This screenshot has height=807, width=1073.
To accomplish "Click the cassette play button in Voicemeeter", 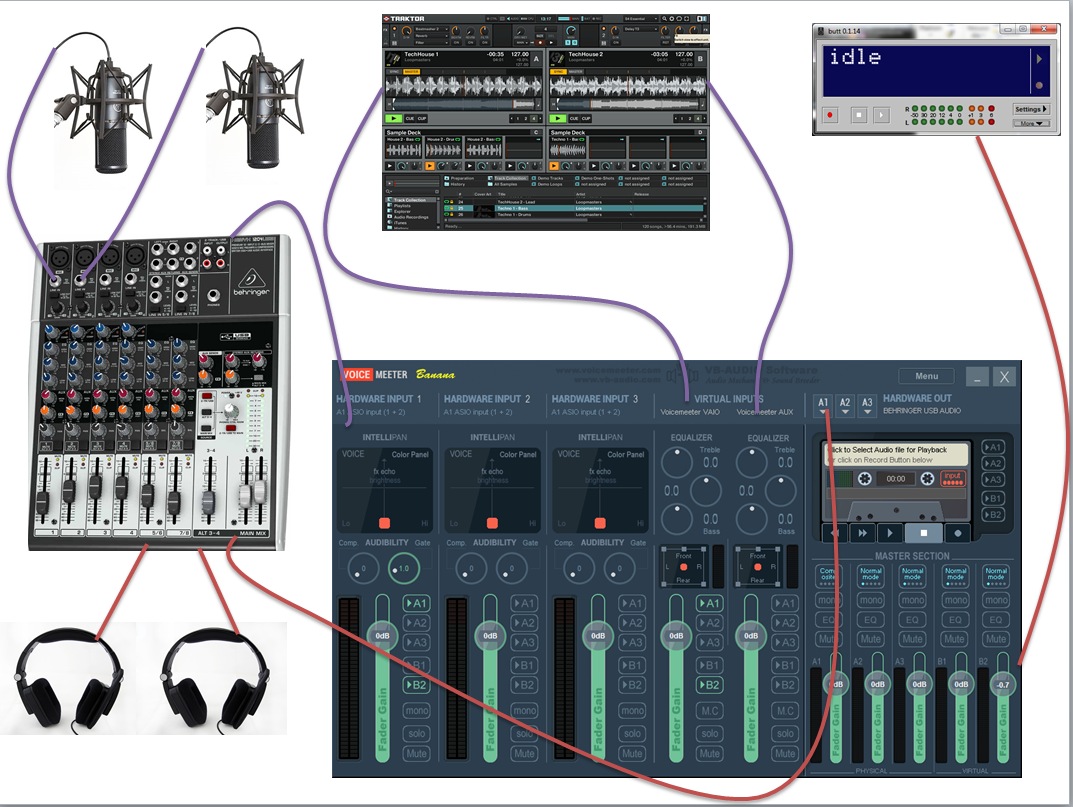I will [x=890, y=533].
